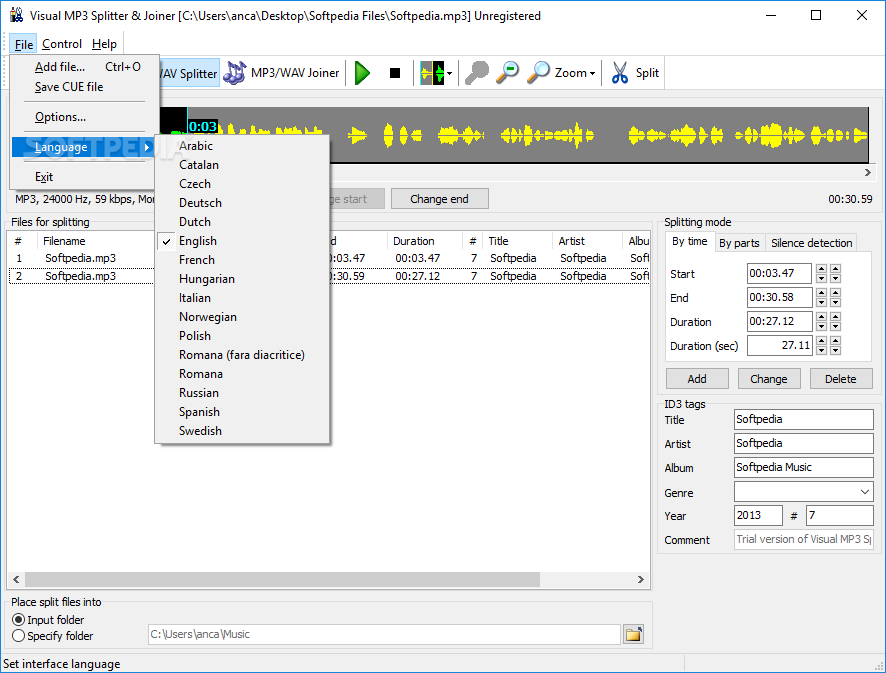Select Romana (fara diacritice) language
Viewport: 886px width, 673px height.
pyautogui.click(x=242, y=355)
